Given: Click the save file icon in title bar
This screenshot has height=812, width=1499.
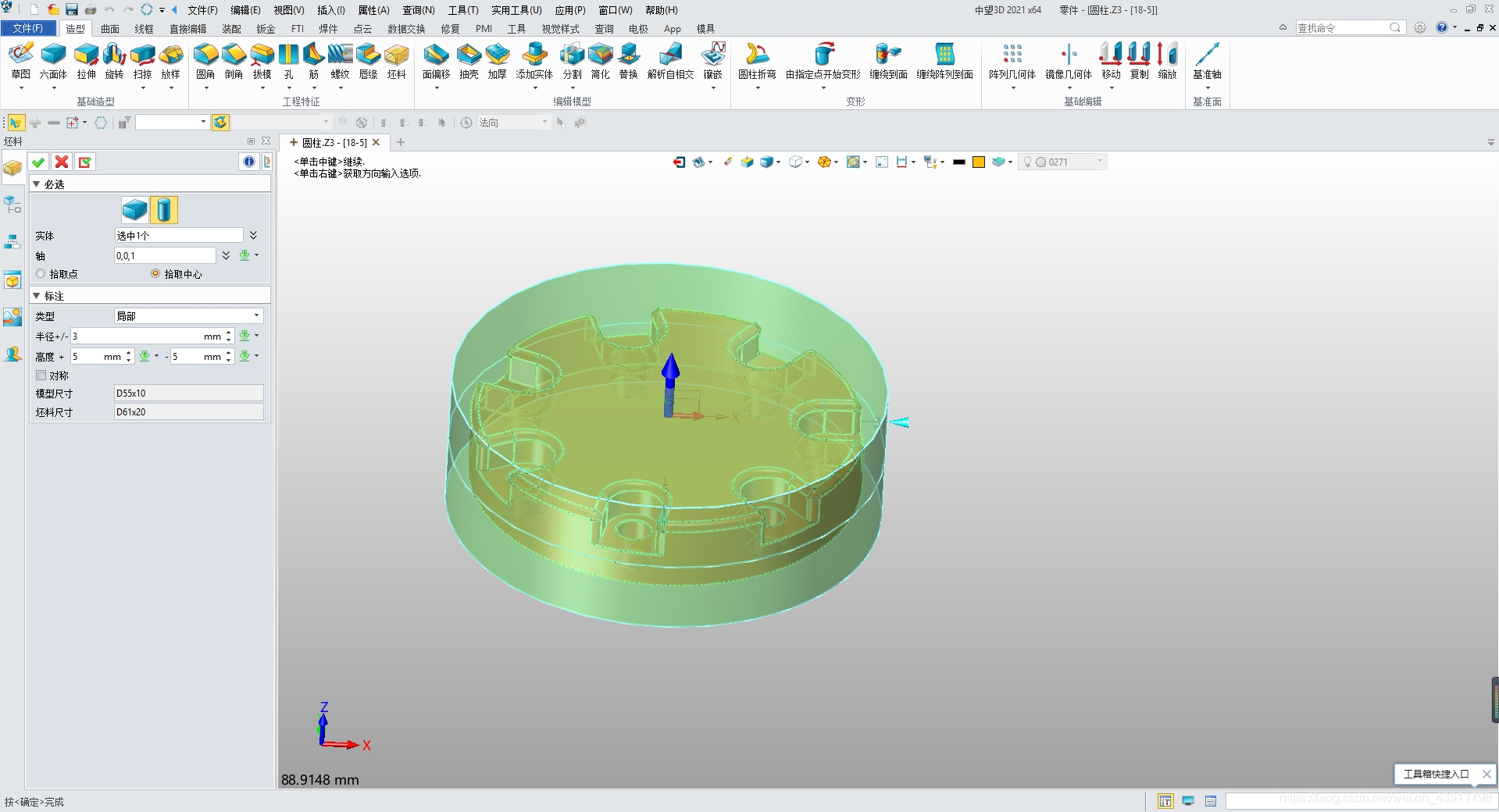Looking at the screenshot, I should tap(72, 10).
